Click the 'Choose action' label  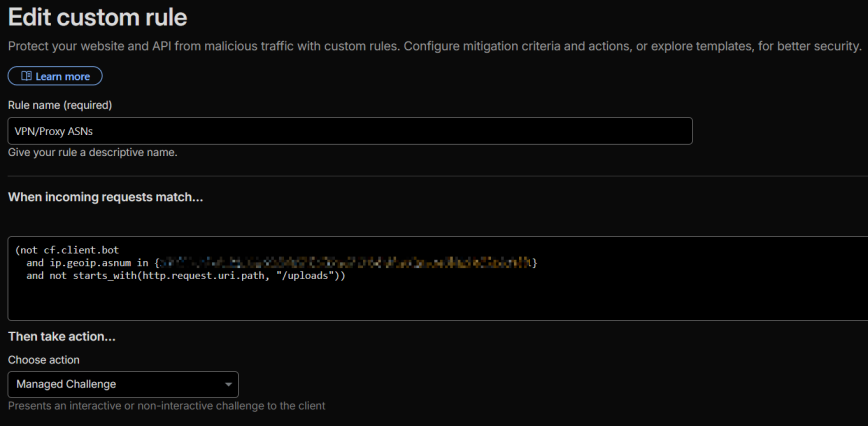point(44,360)
